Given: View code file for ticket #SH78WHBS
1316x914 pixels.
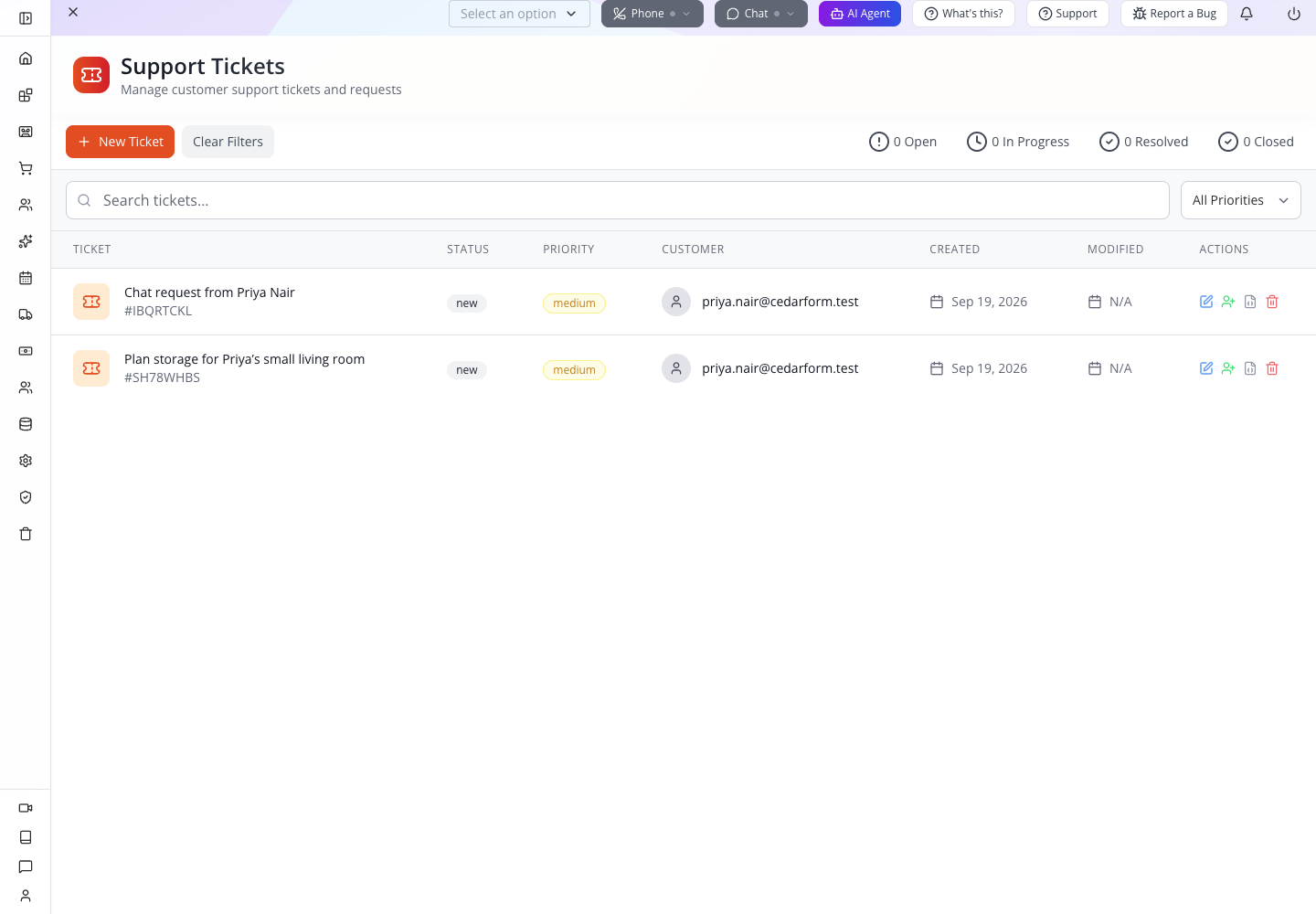Looking at the screenshot, I should click(x=1250, y=368).
